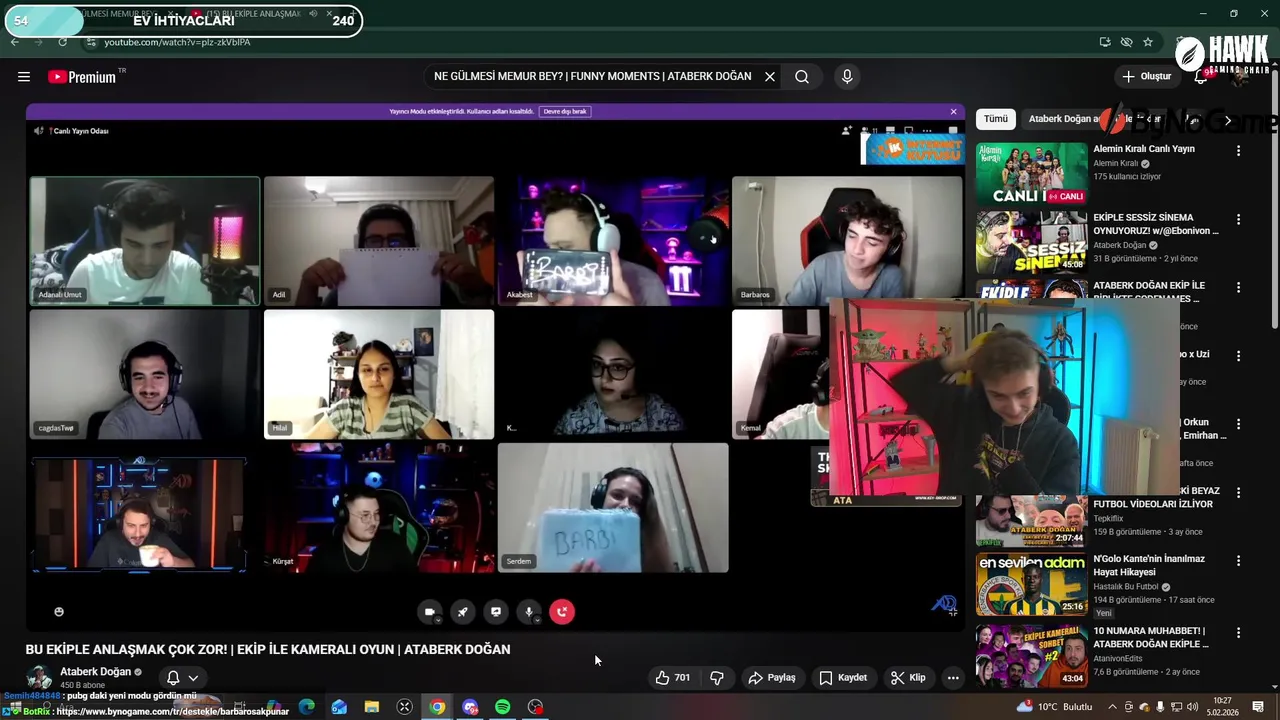
Task: Share the video via Paylaş
Action: coord(772,678)
